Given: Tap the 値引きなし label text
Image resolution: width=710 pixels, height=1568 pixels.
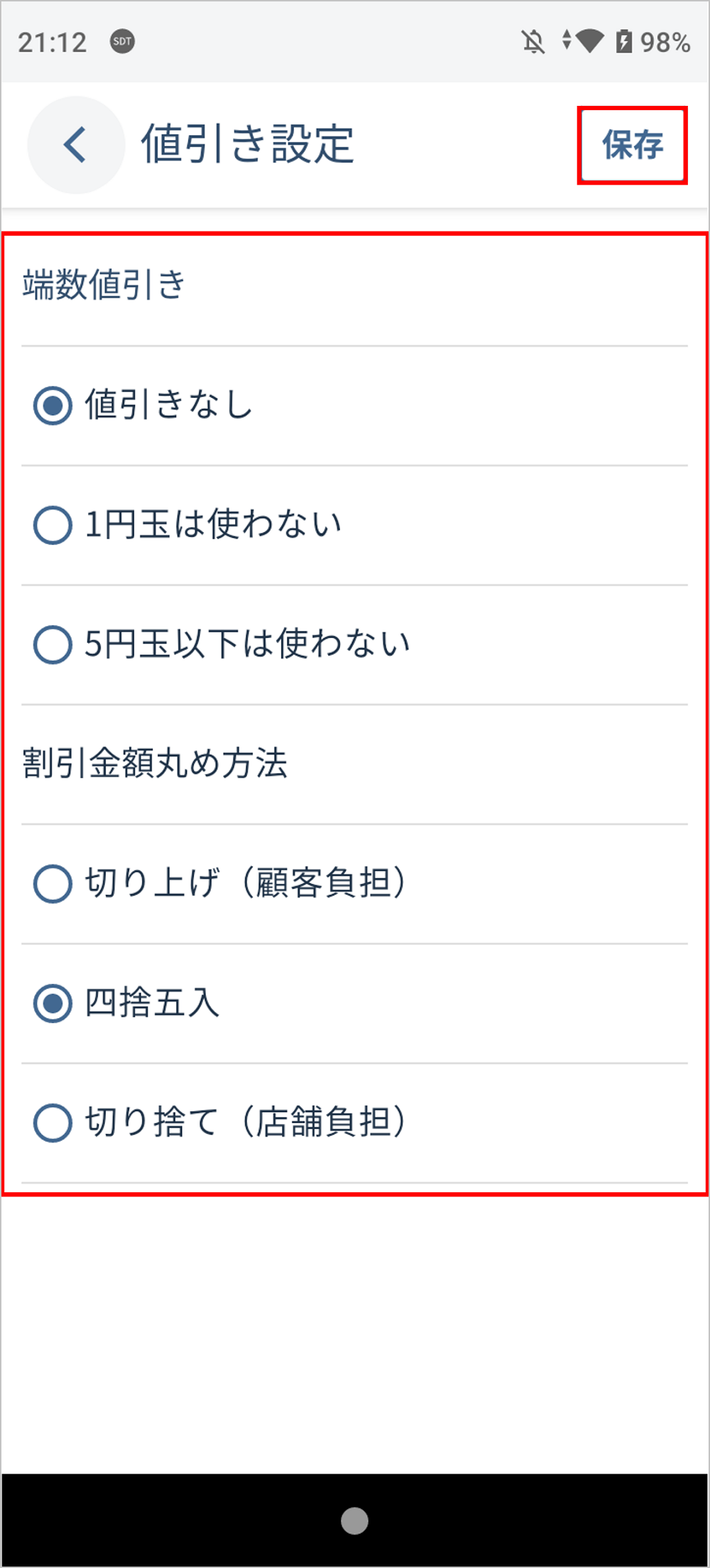Looking at the screenshot, I should (x=168, y=405).
